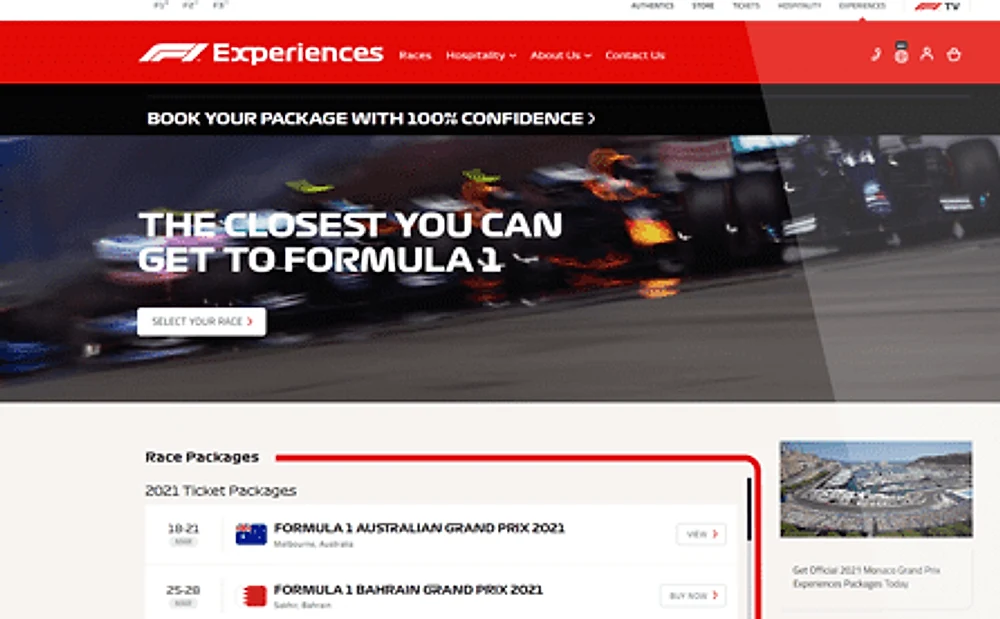Click the F1 Experiences logo
The image size is (1000, 619).
(x=261, y=53)
